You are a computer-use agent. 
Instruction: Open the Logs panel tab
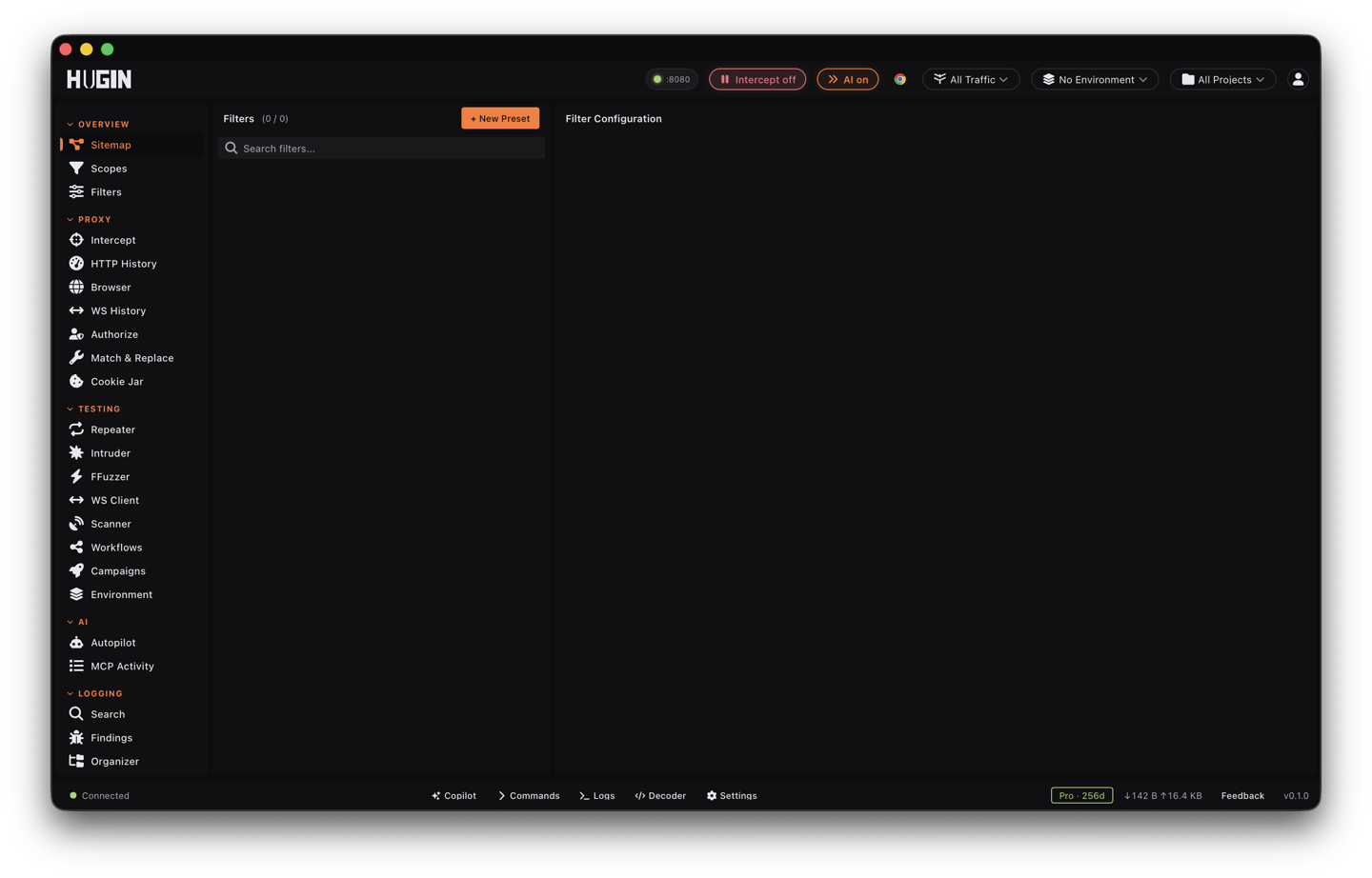tap(597, 796)
